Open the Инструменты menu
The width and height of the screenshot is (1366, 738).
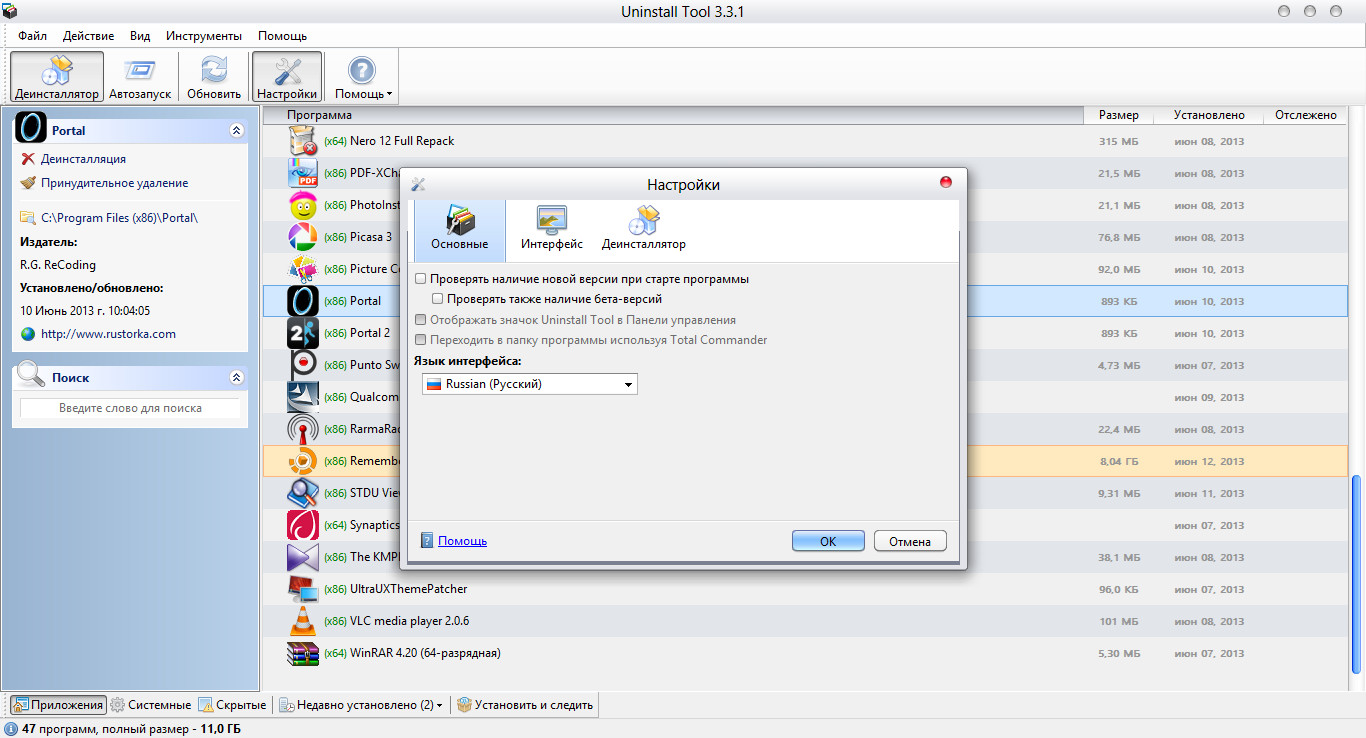tap(204, 35)
